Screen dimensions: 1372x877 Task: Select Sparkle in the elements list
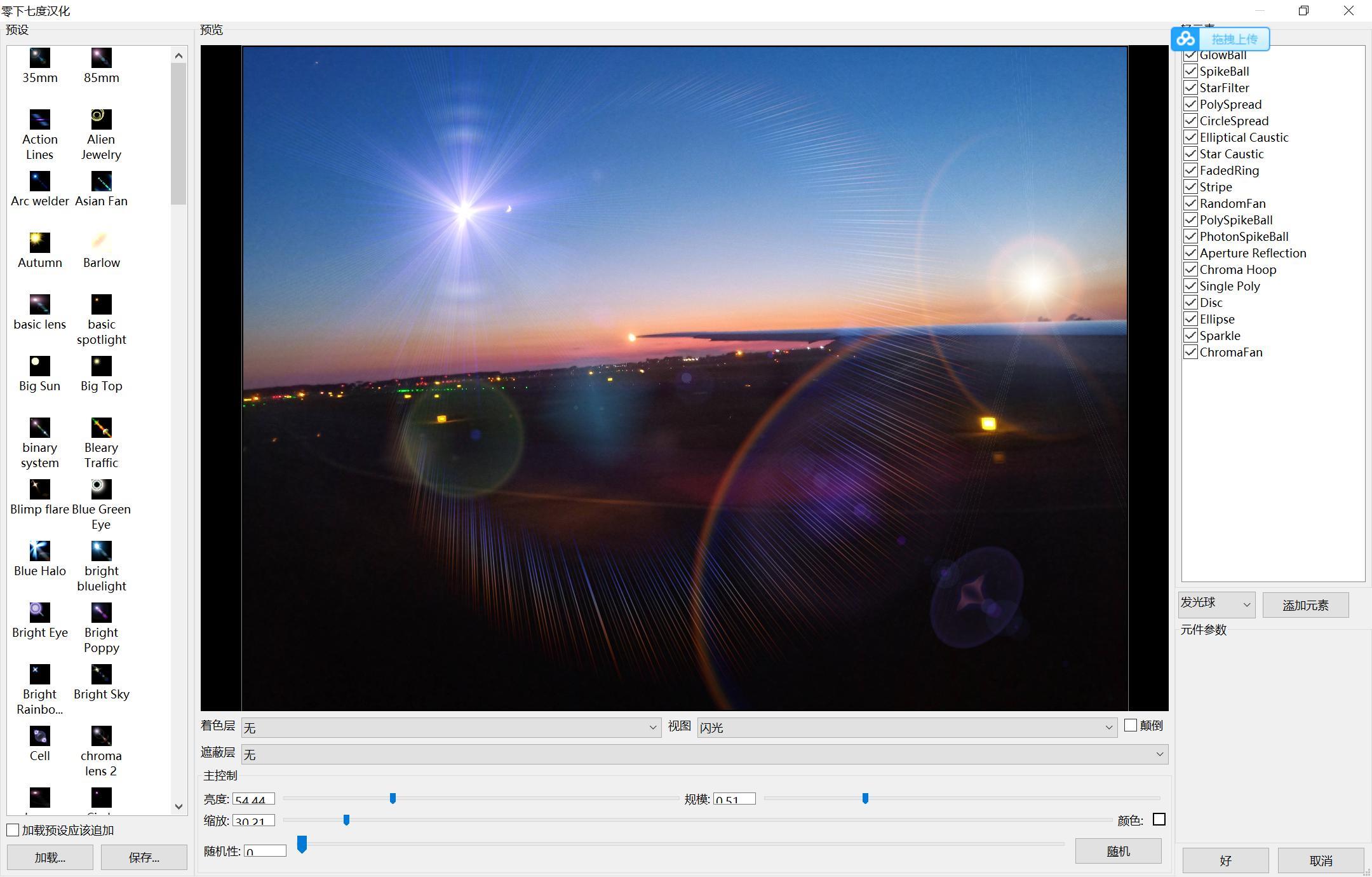point(1220,336)
